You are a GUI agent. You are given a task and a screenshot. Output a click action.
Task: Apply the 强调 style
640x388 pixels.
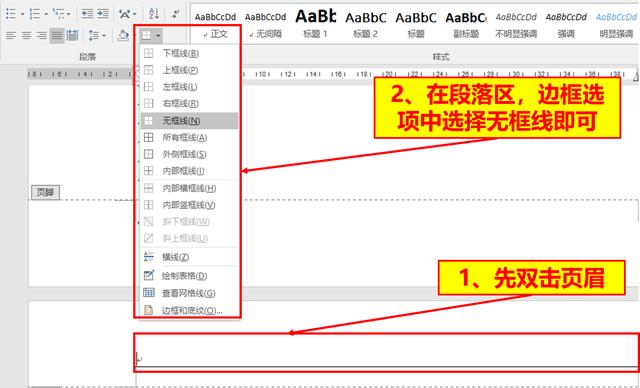pos(566,24)
